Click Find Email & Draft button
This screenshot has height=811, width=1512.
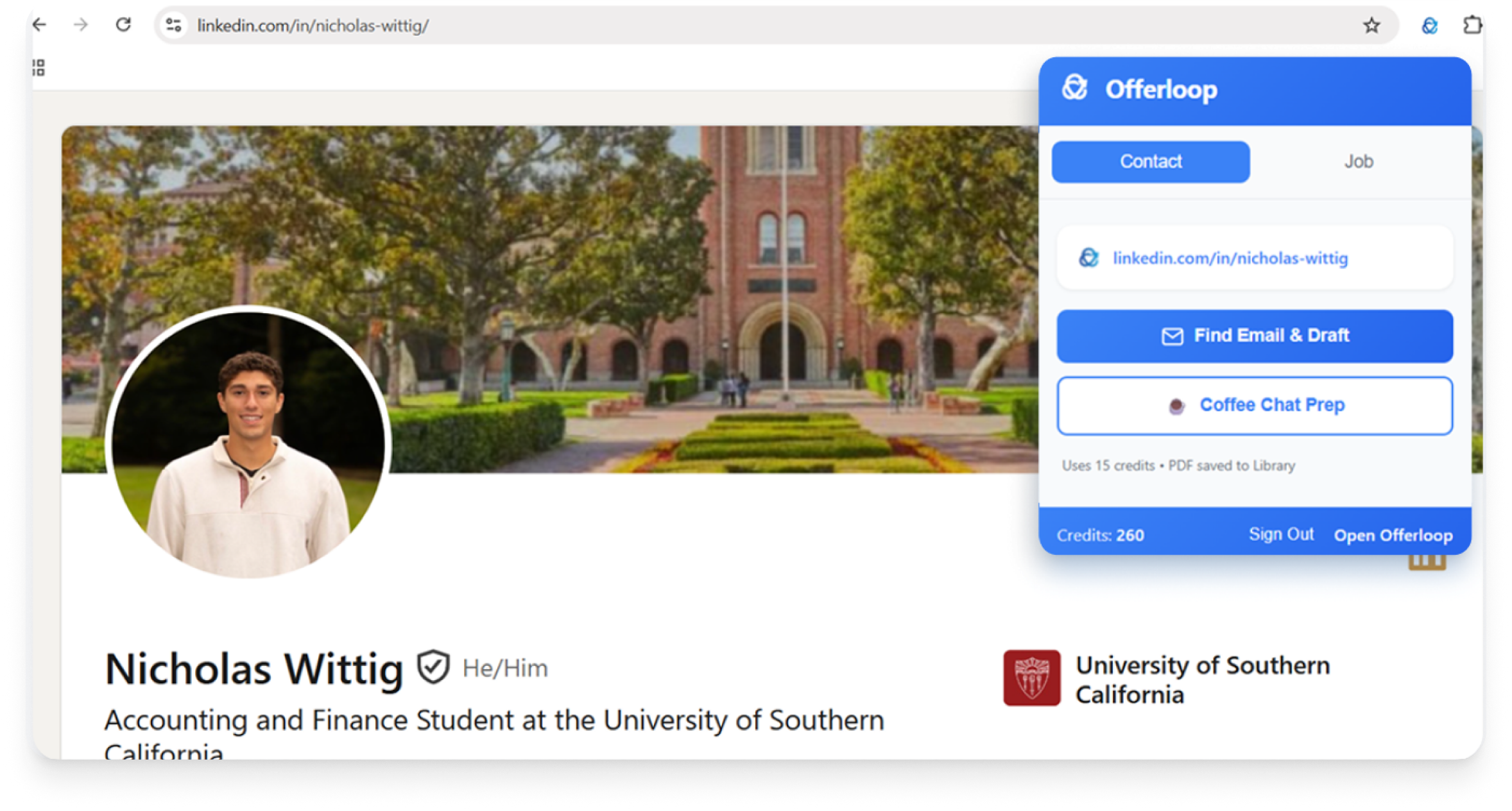coord(1254,336)
